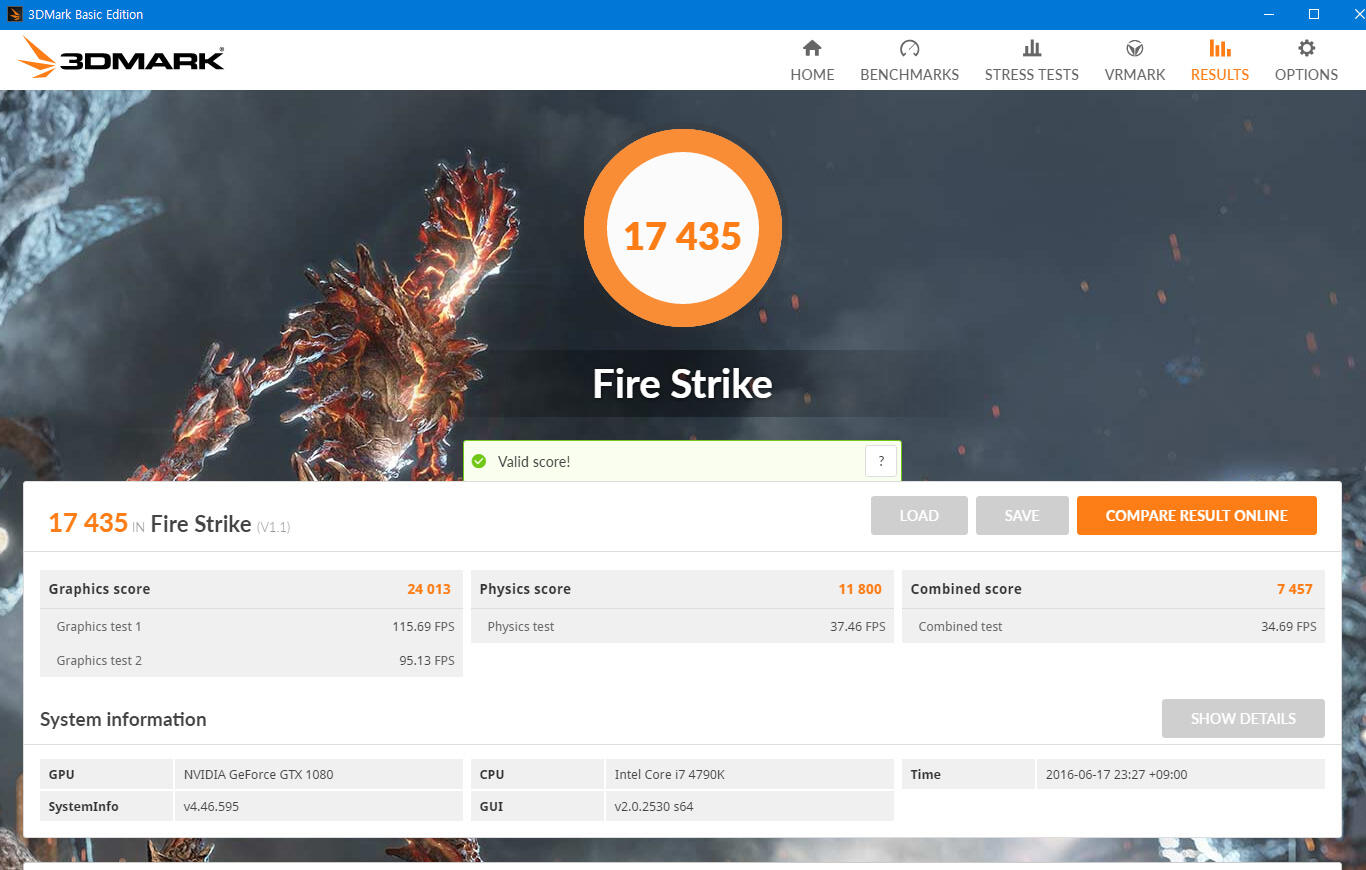Click the Combined score value 7 457
Screen dimensions: 1366x870
click(x=1295, y=589)
